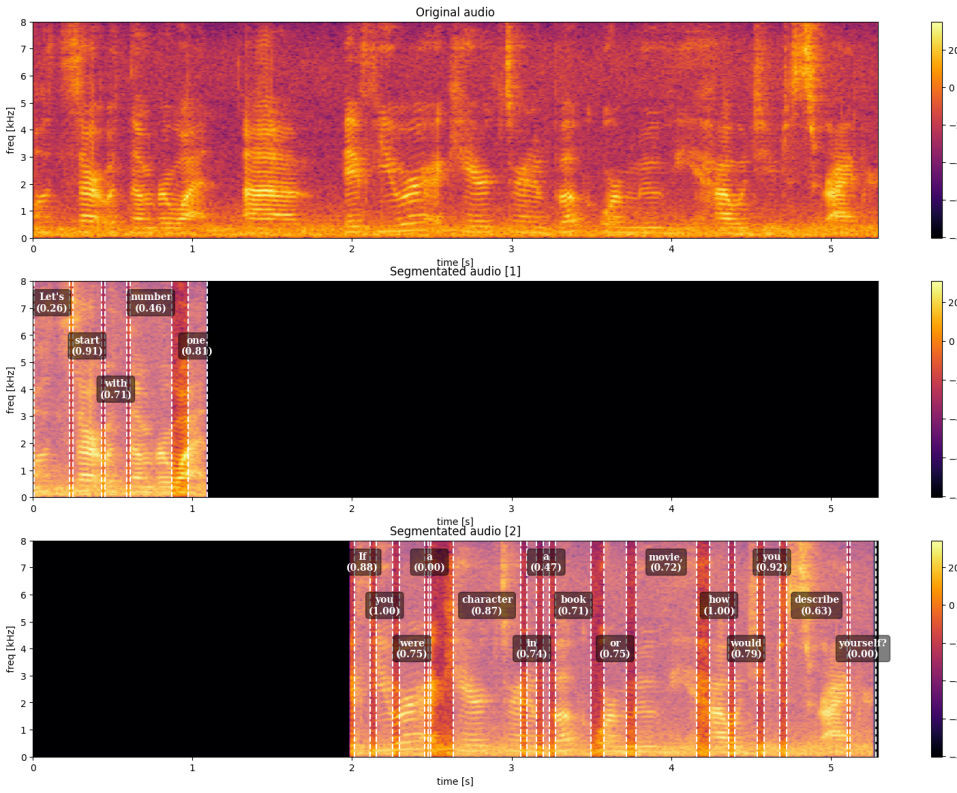The width and height of the screenshot is (957, 793).
Task: Choose the "or (0.75)" word label
Action: point(615,648)
